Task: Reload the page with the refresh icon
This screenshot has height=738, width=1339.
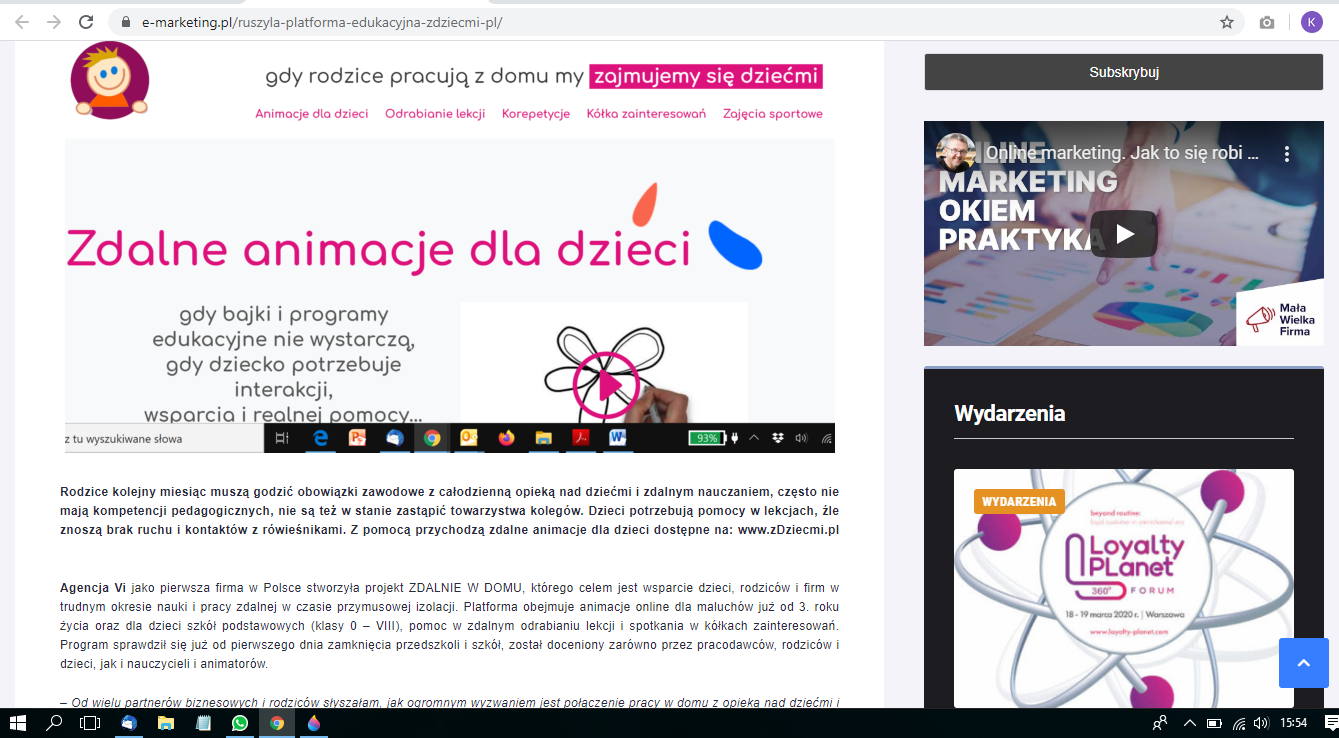Action: coord(86,22)
